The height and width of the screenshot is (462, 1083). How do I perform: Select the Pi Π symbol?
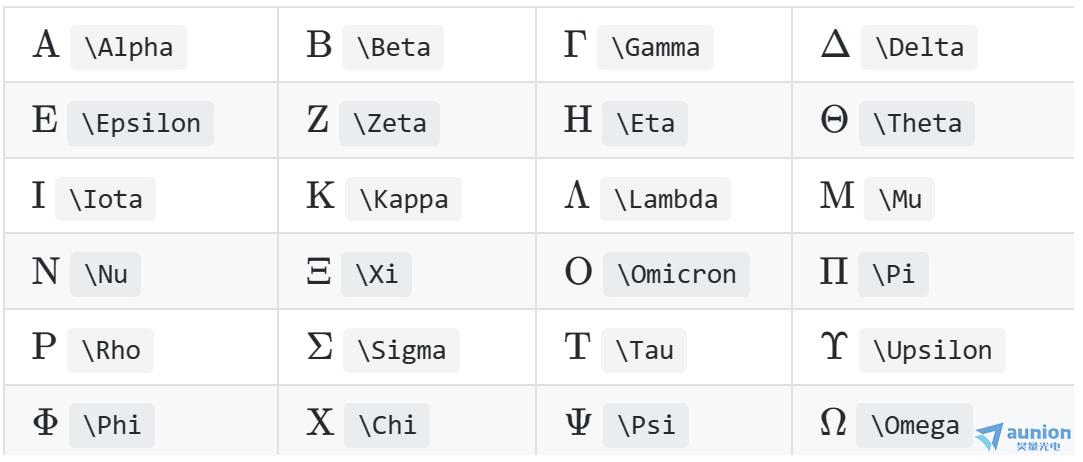834,271
